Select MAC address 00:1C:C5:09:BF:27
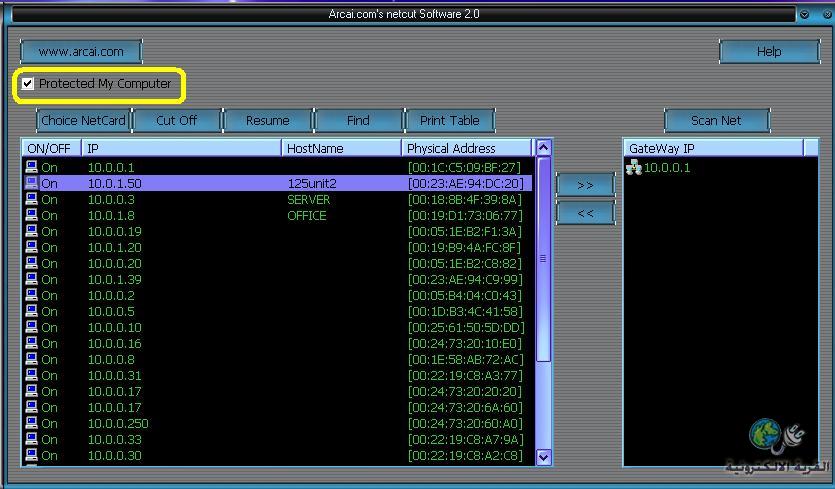The height and width of the screenshot is (489, 835). (x=464, y=167)
